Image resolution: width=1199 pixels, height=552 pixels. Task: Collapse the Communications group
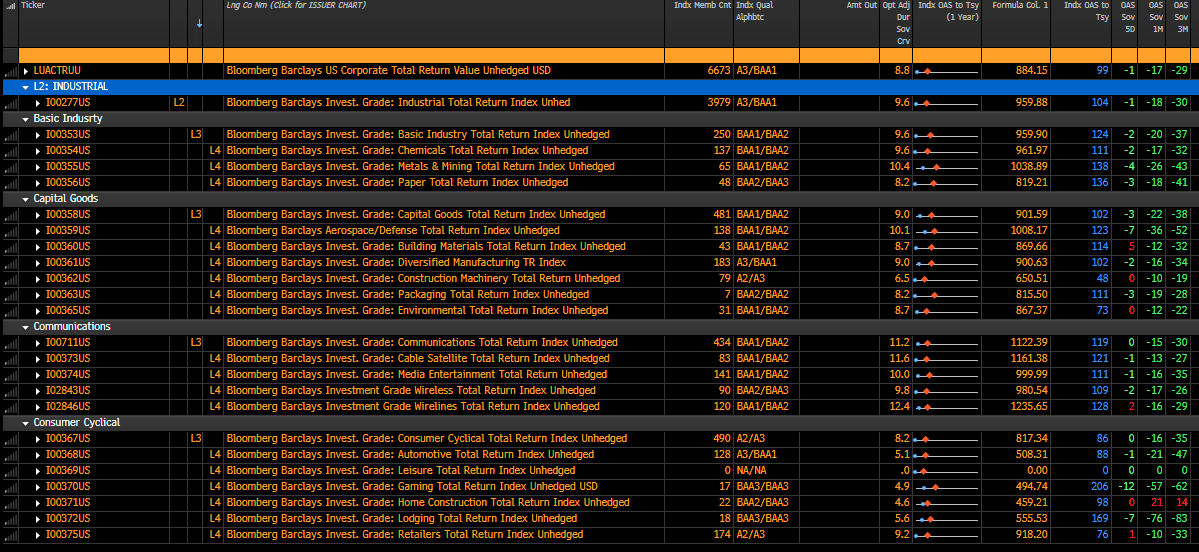[25, 327]
